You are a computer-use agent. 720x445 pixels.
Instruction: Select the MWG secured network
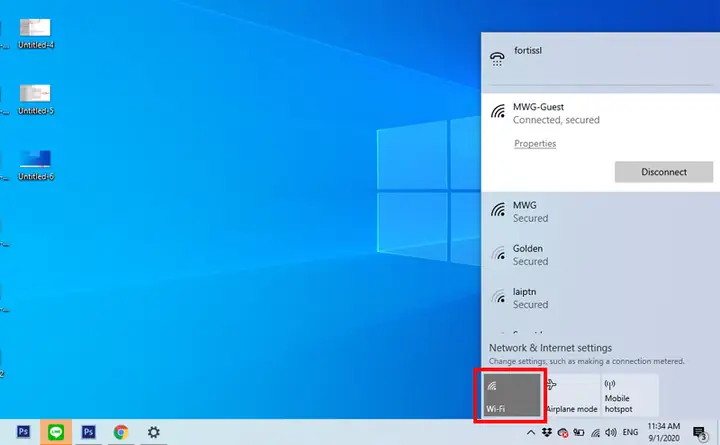[600, 212]
